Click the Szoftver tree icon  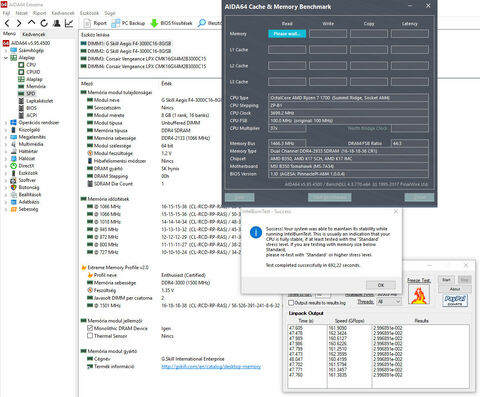(x=13, y=180)
